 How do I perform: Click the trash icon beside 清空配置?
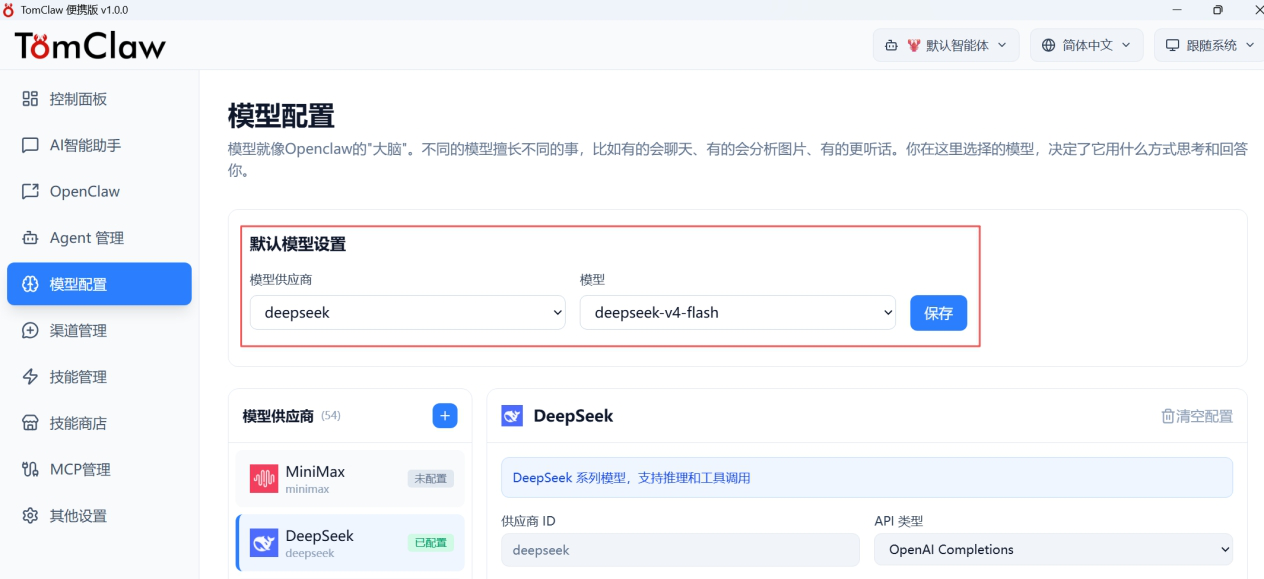(x=1167, y=416)
